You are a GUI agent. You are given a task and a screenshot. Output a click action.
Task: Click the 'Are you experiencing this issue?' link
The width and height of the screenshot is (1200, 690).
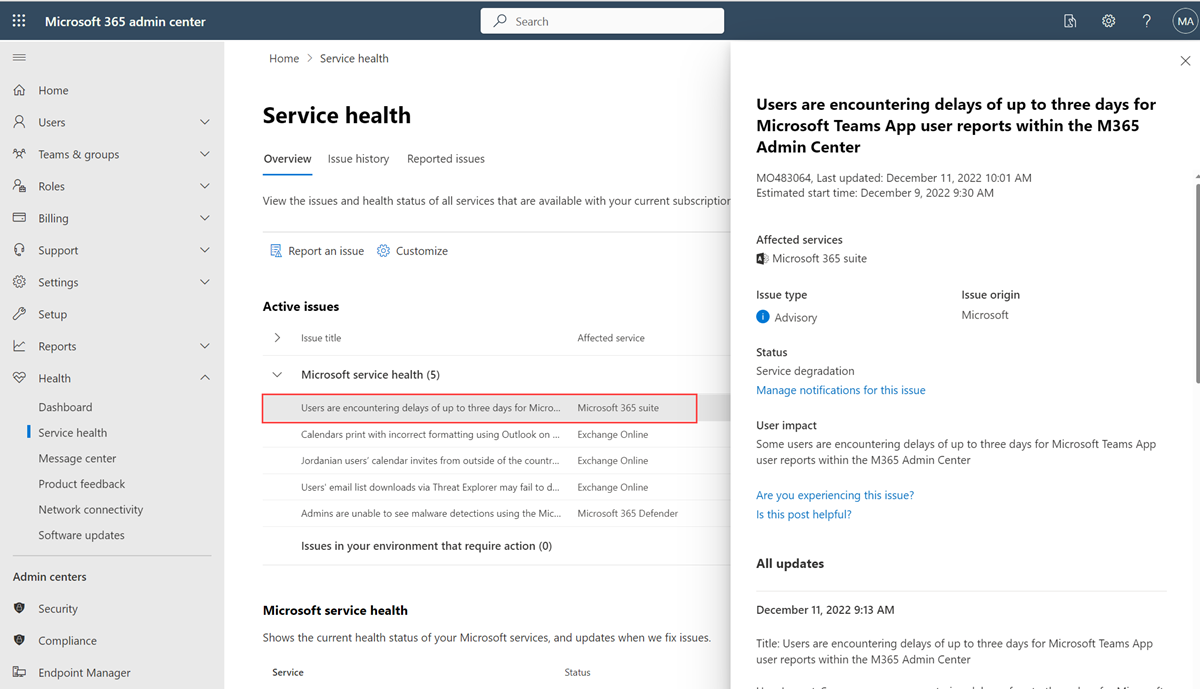click(834, 495)
